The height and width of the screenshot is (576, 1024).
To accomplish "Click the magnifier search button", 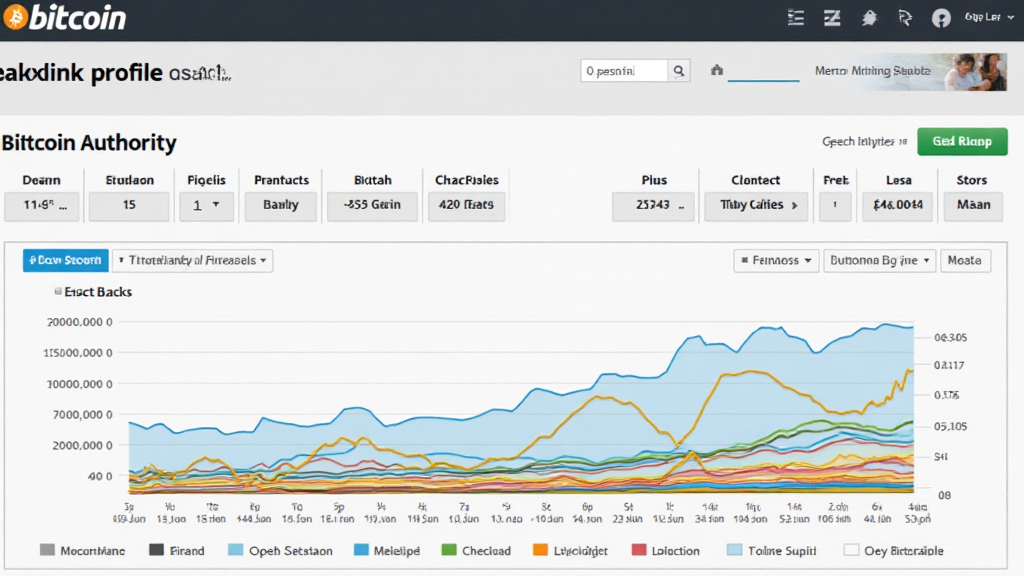I will [679, 71].
